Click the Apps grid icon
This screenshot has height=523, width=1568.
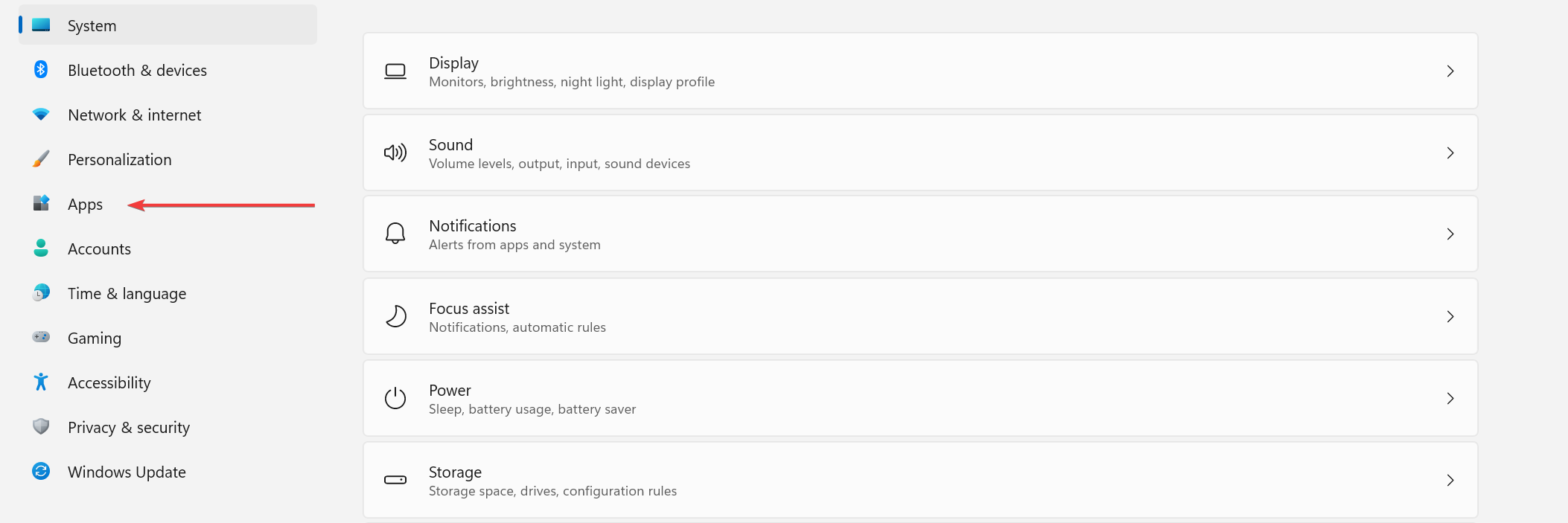41,203
